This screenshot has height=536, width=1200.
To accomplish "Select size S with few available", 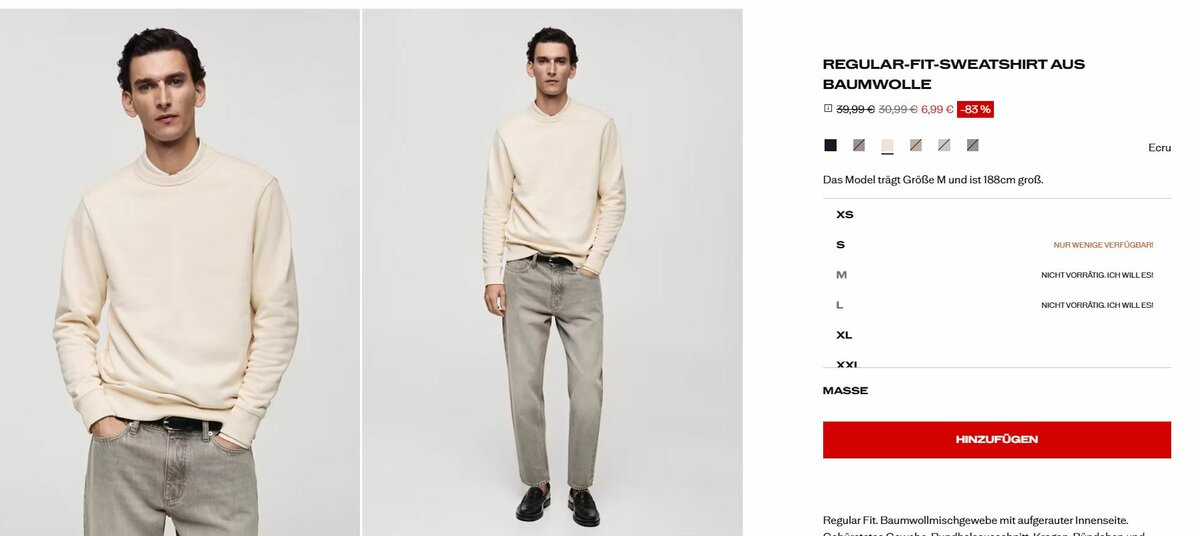I will [x=997, y=245].
